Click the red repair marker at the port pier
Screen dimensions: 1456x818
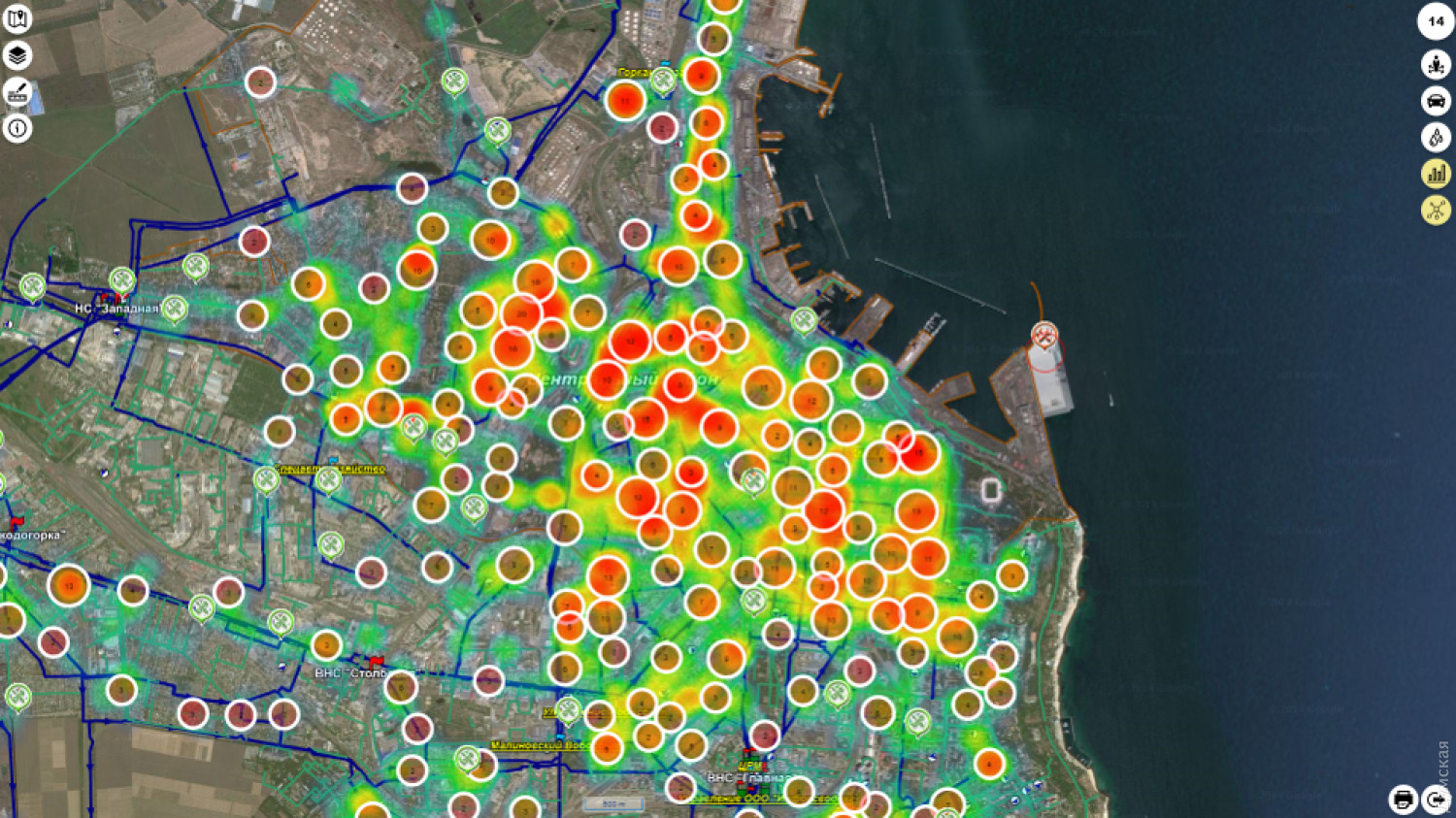[x=1044, y=336]
